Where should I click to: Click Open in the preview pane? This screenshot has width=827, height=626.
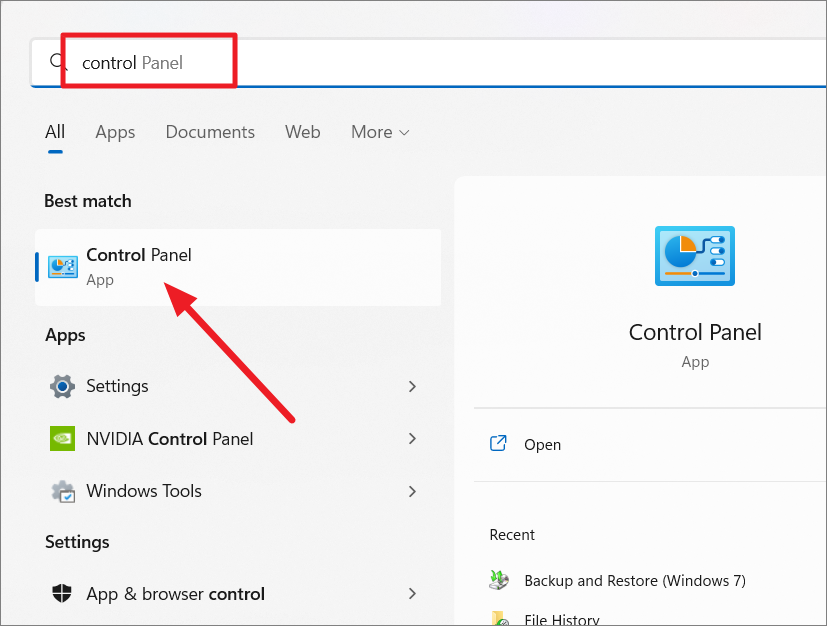click(x=542, y=445)
